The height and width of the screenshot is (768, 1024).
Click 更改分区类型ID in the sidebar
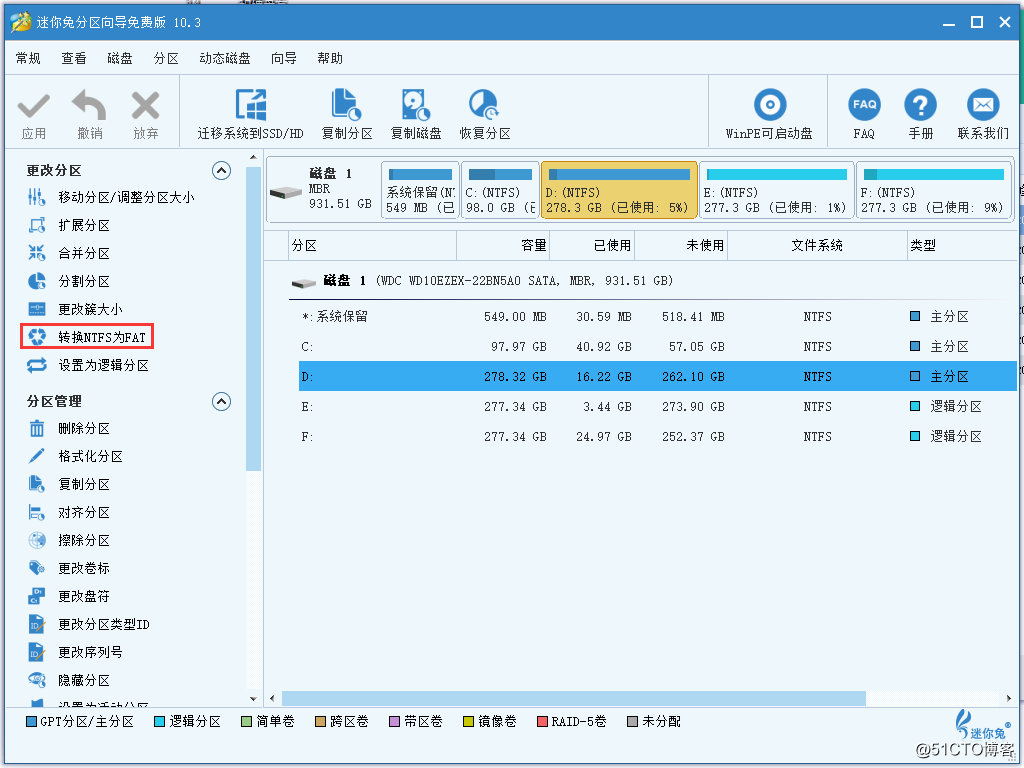point(89,624)
